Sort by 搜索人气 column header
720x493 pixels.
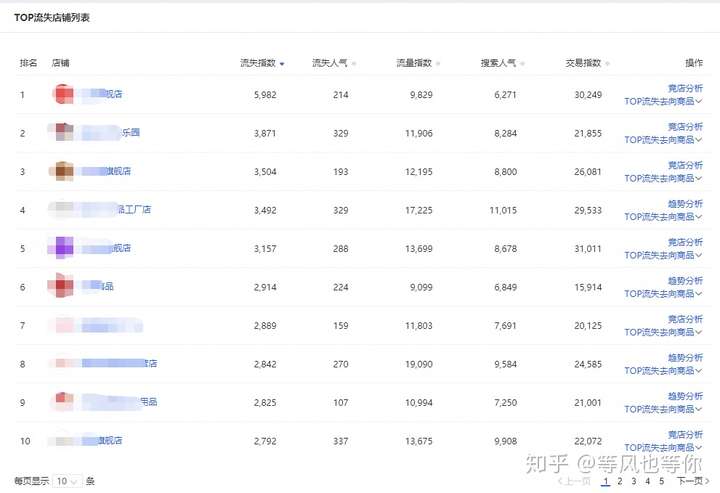pos(502,63)
